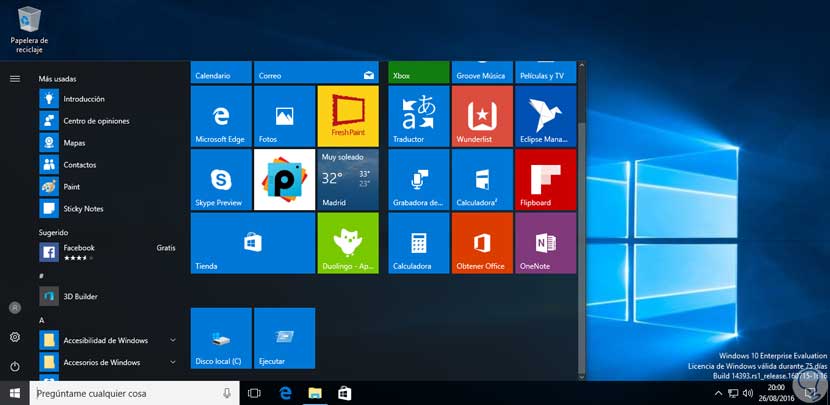Click the Cortana microphone icon
The image size is (830, 405).
[227, 393]
